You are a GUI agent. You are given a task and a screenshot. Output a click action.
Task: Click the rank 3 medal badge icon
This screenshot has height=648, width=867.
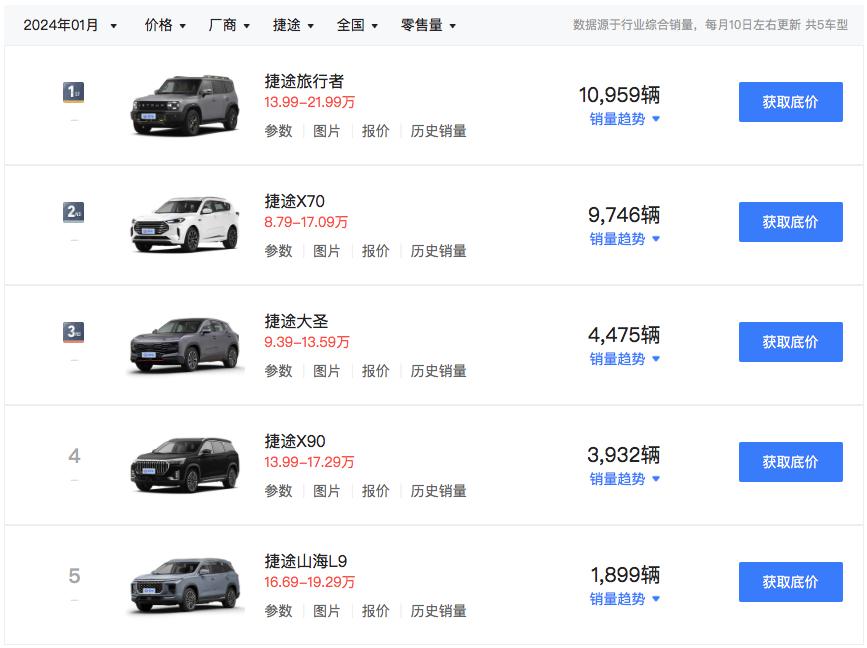[x=73, y=332]
